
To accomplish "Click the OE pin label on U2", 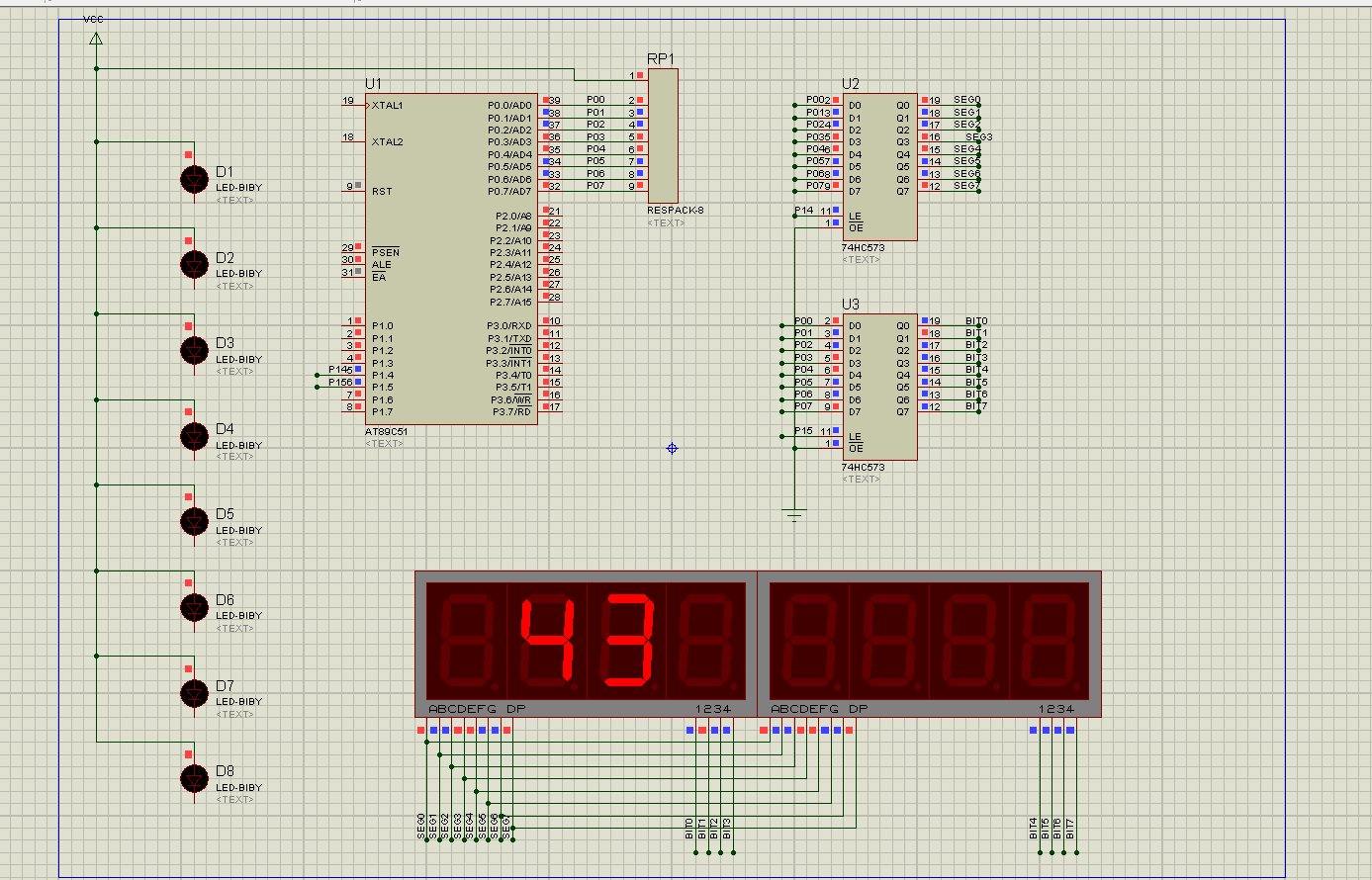I will pyautogui.click(x=856, y=228).
